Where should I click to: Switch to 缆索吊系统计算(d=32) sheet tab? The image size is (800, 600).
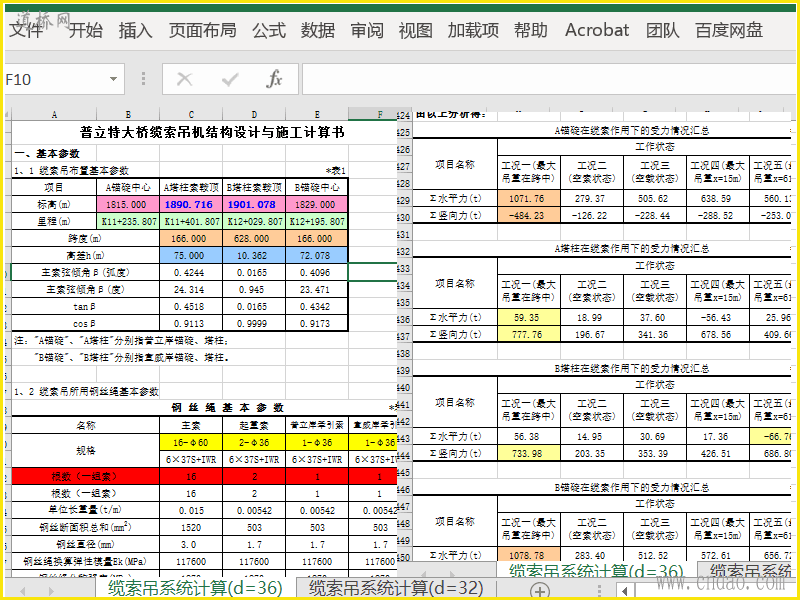point(395,588)
